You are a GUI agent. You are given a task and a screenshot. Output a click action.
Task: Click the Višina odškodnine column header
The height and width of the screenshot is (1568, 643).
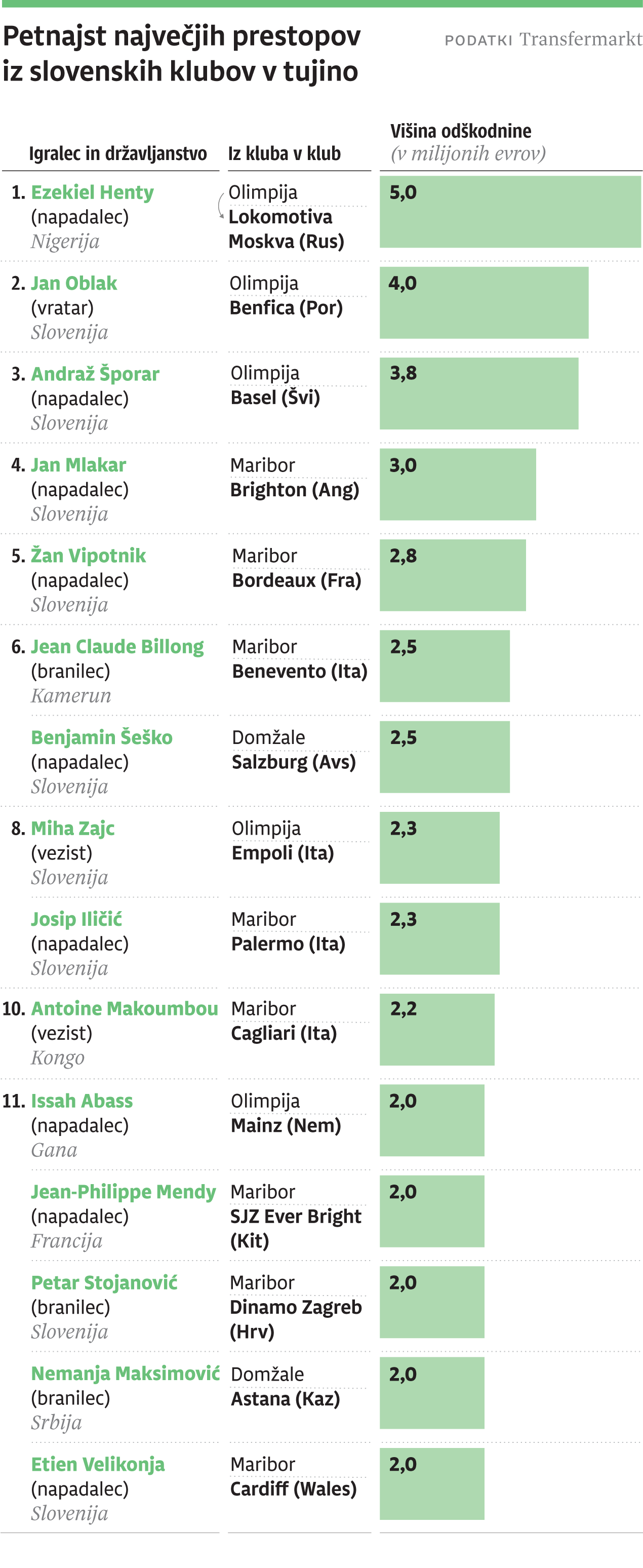point(461,131)
